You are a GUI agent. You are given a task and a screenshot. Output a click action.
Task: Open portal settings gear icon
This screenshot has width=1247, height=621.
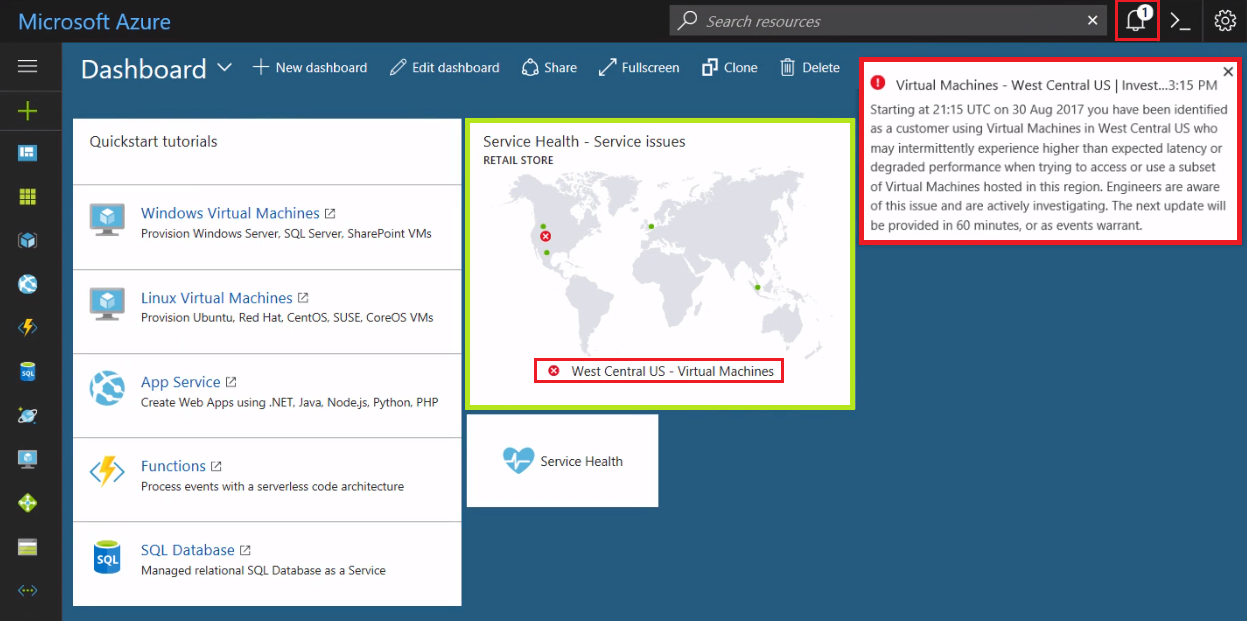[x=1225, y=21]
